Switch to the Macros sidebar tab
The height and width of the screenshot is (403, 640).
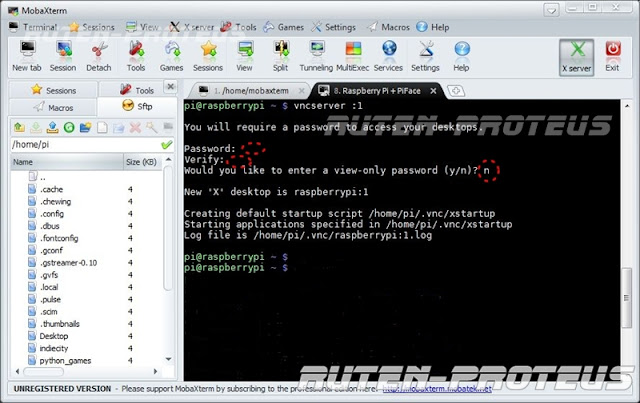tap(53, 107)
